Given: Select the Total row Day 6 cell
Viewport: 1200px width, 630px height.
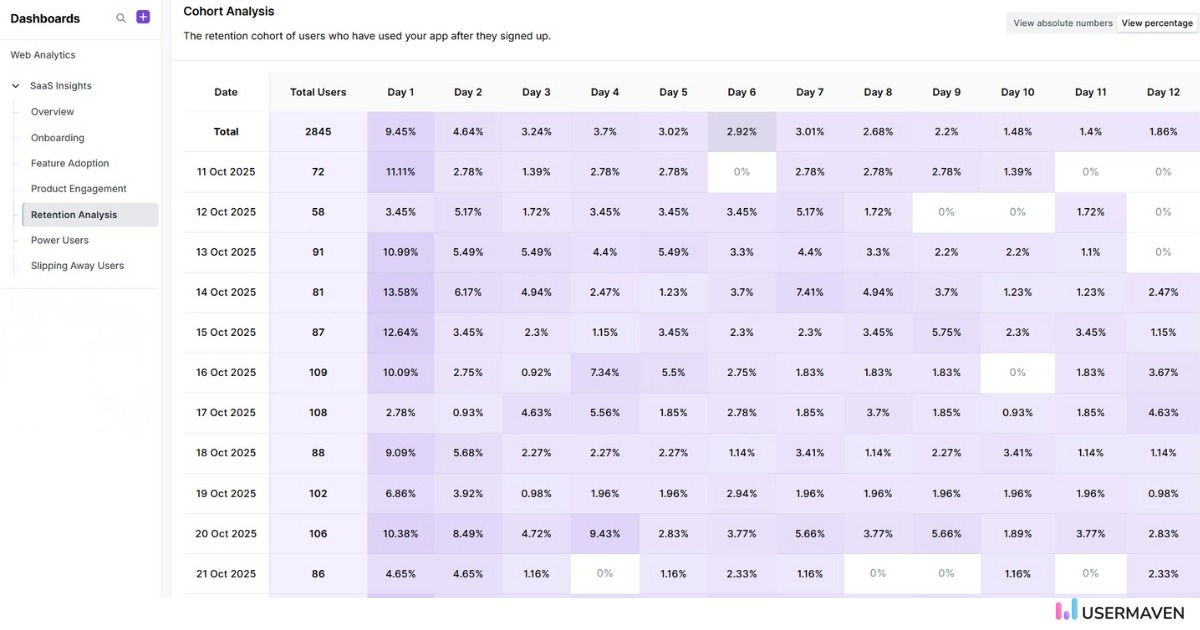Looking at the screenshot, I should (741, 131).
